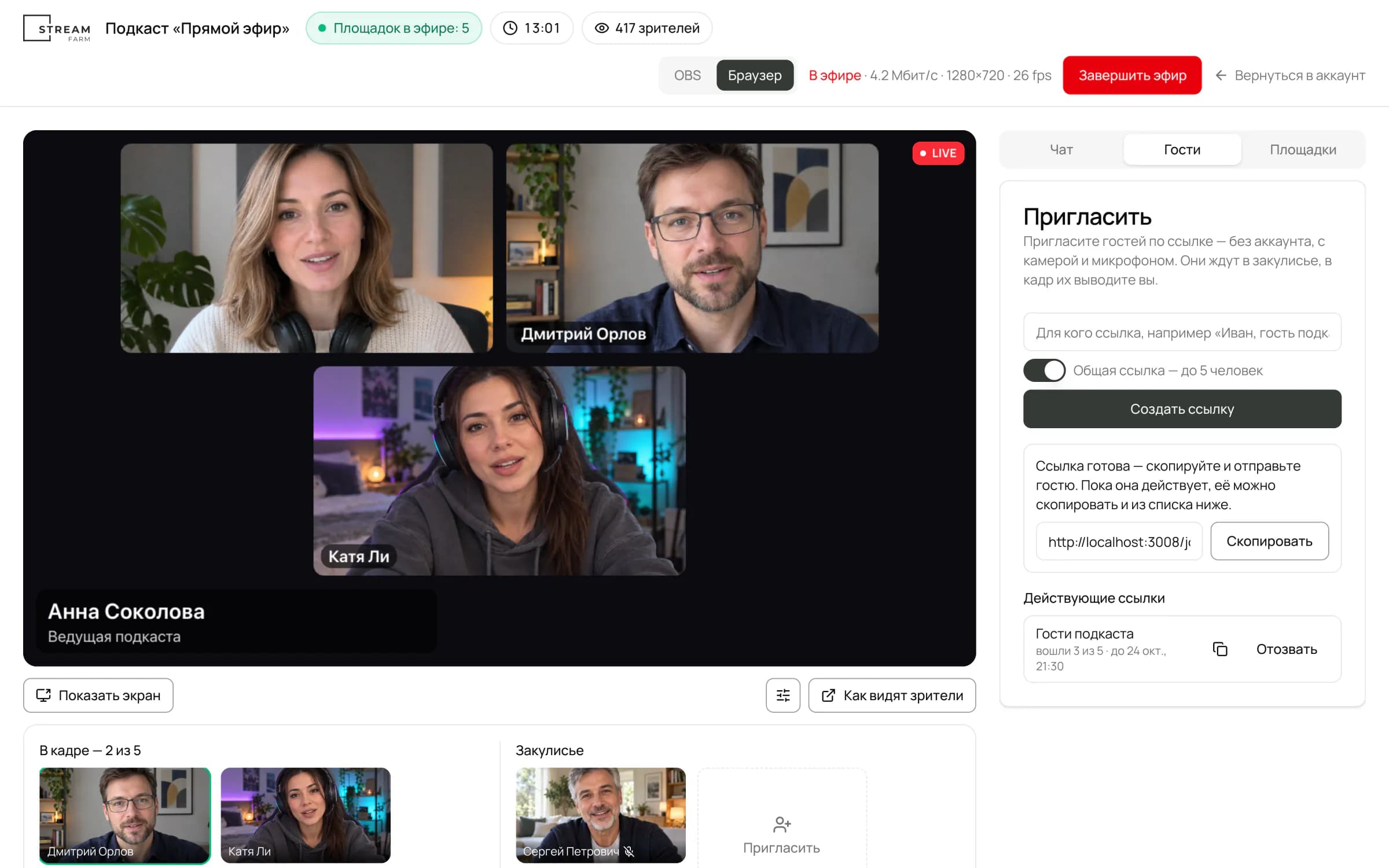
Task: Click the eye icon beside 417 зрителей
Action: point(602,28)
